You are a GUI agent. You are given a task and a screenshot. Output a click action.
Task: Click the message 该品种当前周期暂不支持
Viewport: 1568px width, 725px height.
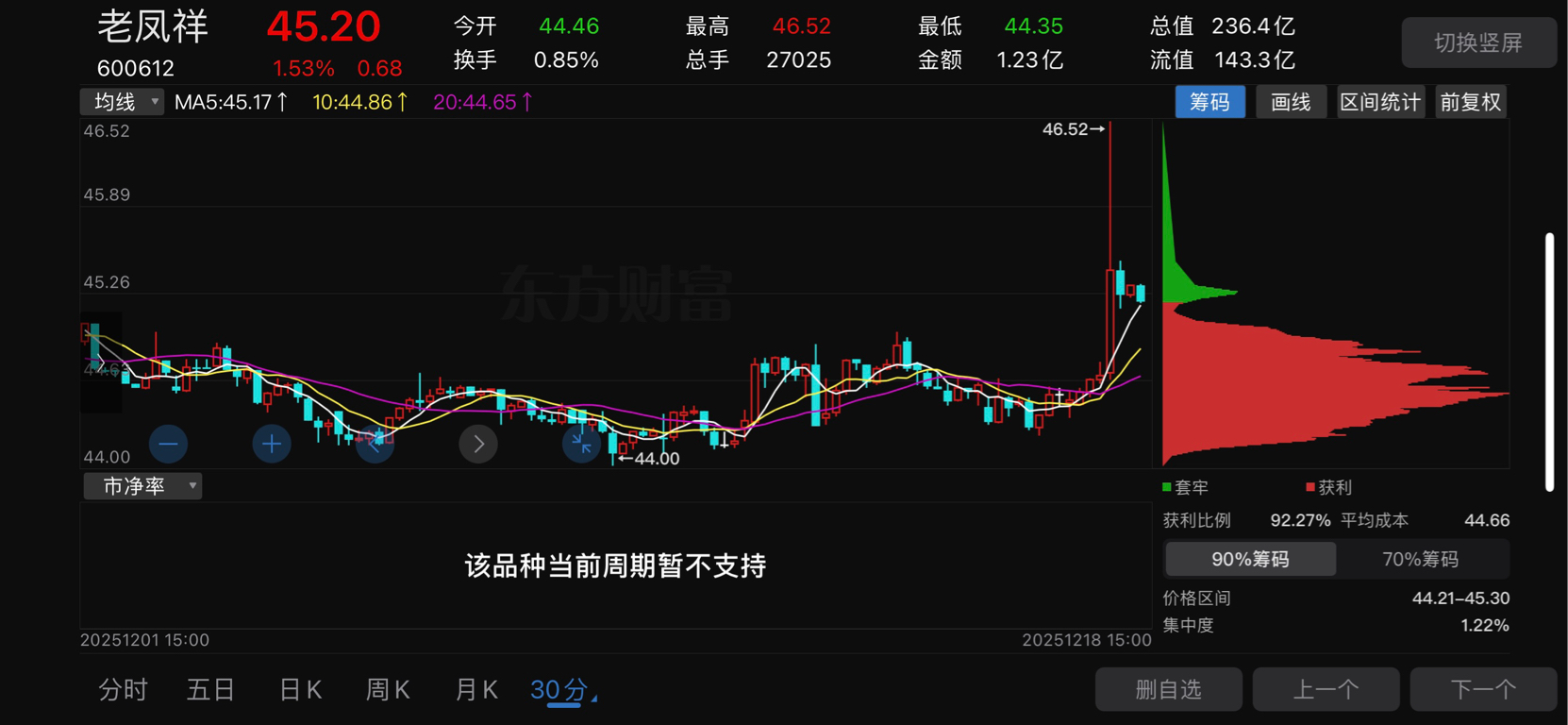(615, 565)
